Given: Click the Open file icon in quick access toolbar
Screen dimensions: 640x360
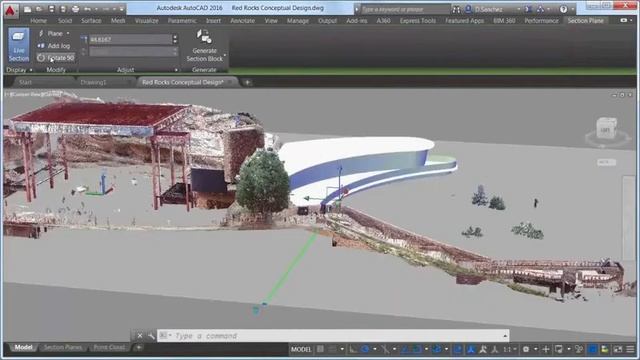Looking at the screenshot, I should tap(39, 9).
